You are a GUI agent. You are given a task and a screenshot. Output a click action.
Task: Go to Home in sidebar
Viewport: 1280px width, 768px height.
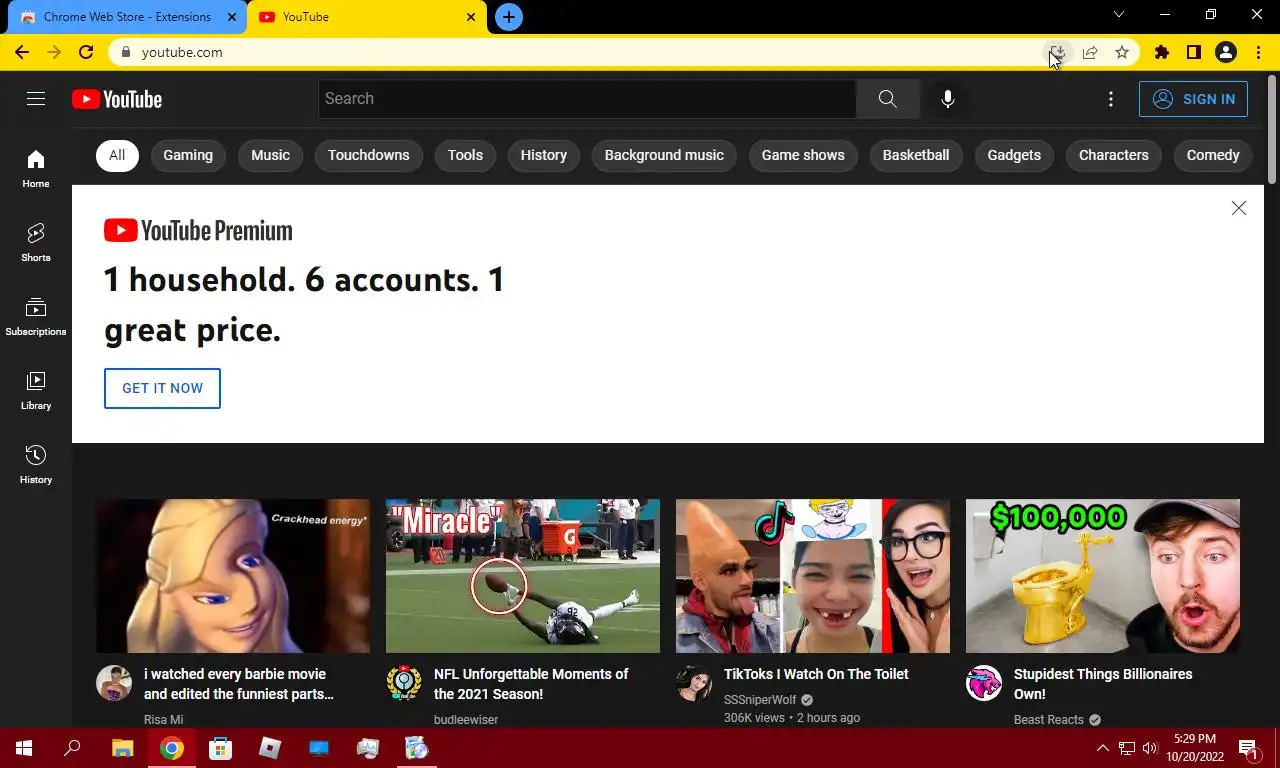pyautogui.click(x=36, y=168)
